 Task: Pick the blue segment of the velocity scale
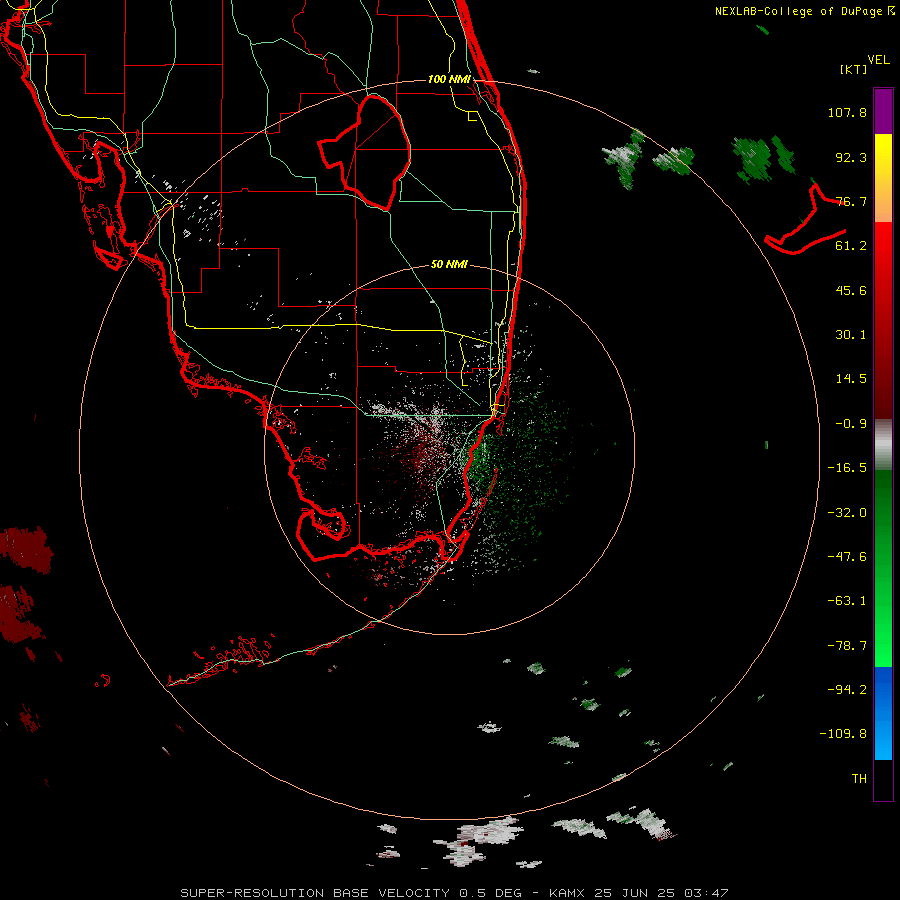point(883,713)
